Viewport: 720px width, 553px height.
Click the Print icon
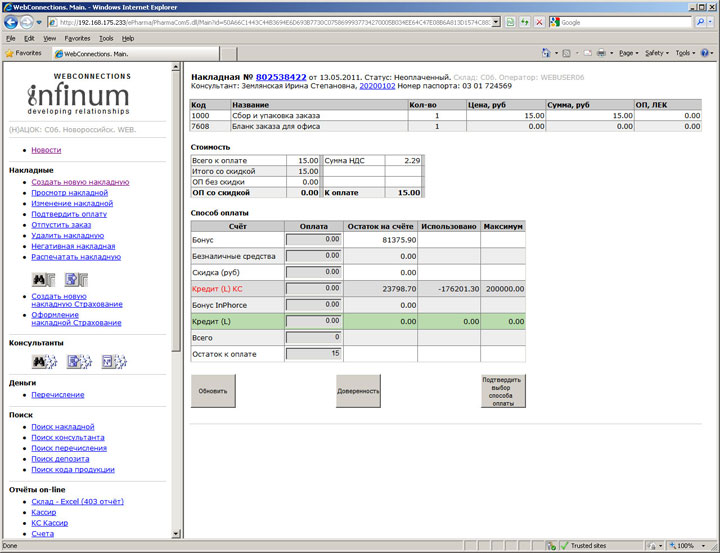pyautogui.click(x=601, y=53)
